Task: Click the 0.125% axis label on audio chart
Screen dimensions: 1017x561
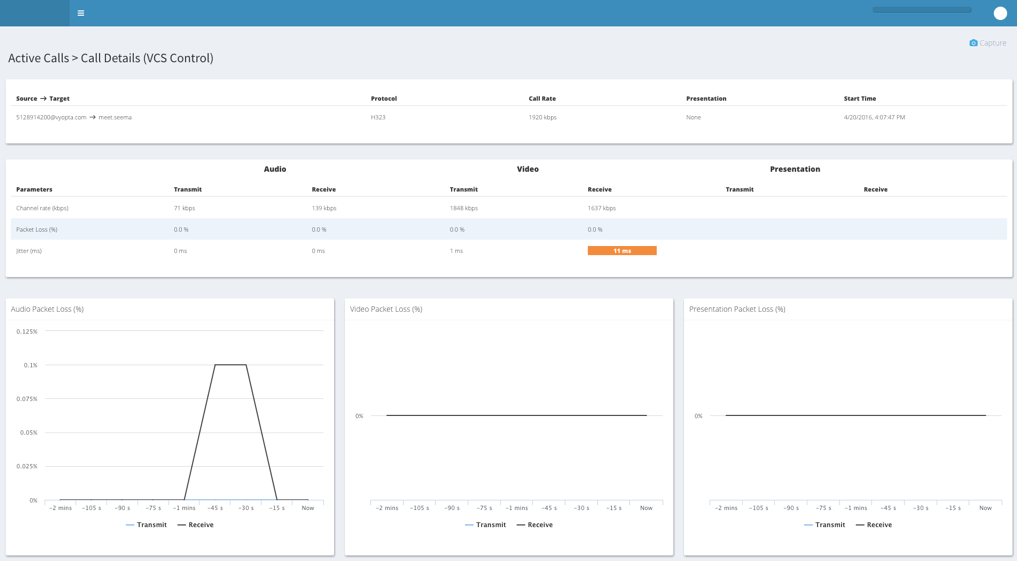Action: point(27,331)
